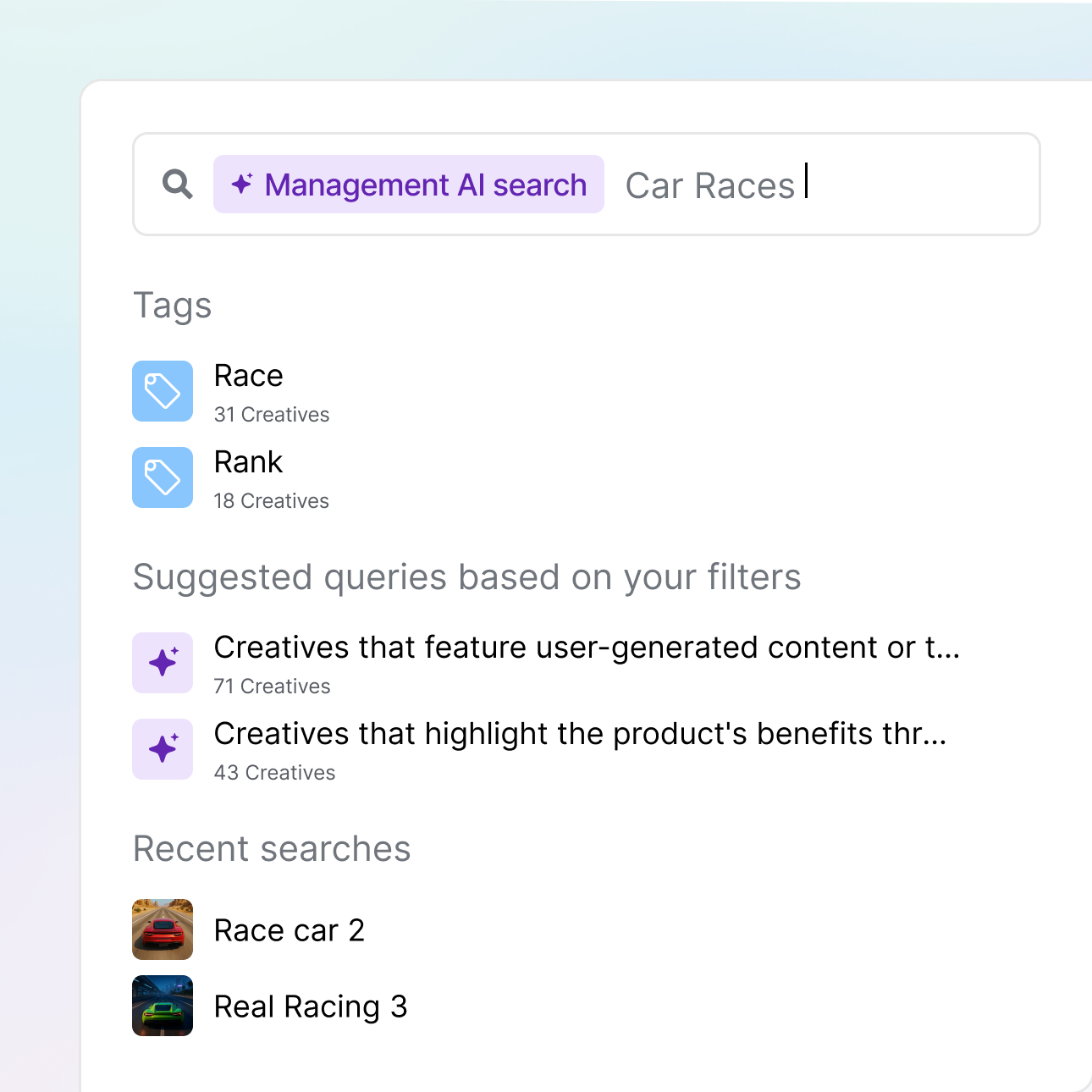Click sparkle icon for product's benefits query
This screenshot has height=1092, width=1092.
[163, 749]
